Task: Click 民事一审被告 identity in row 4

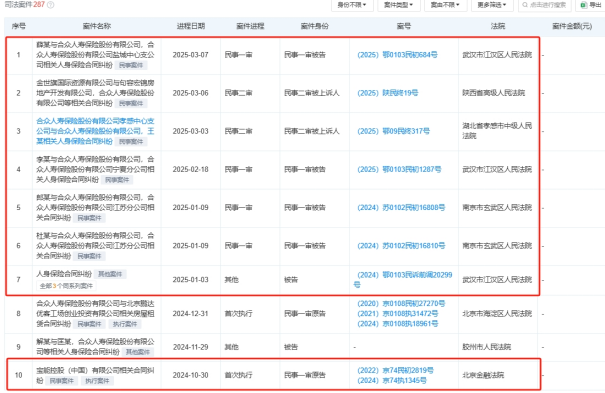Action: coord(305,169)
